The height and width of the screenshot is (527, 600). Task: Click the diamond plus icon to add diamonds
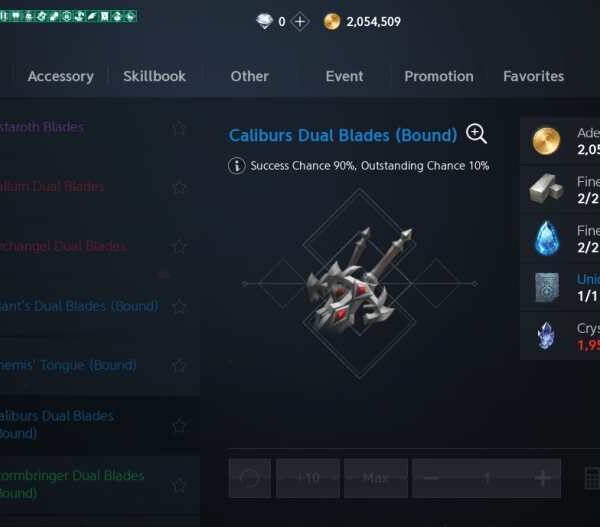[300, 22]
